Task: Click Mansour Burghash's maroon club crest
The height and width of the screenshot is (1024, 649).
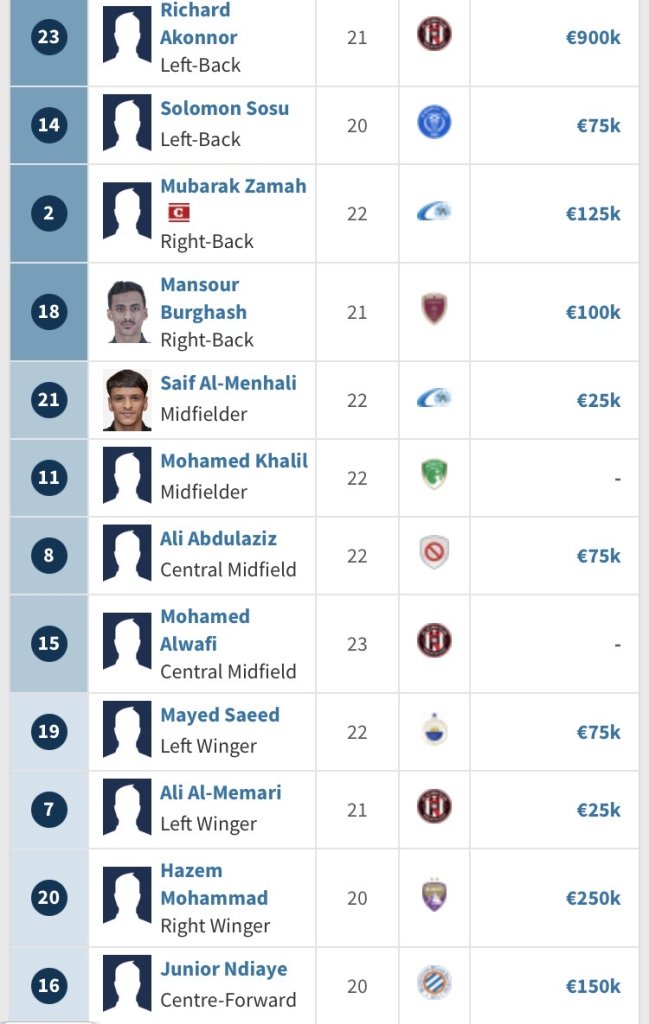Action: 434,310
